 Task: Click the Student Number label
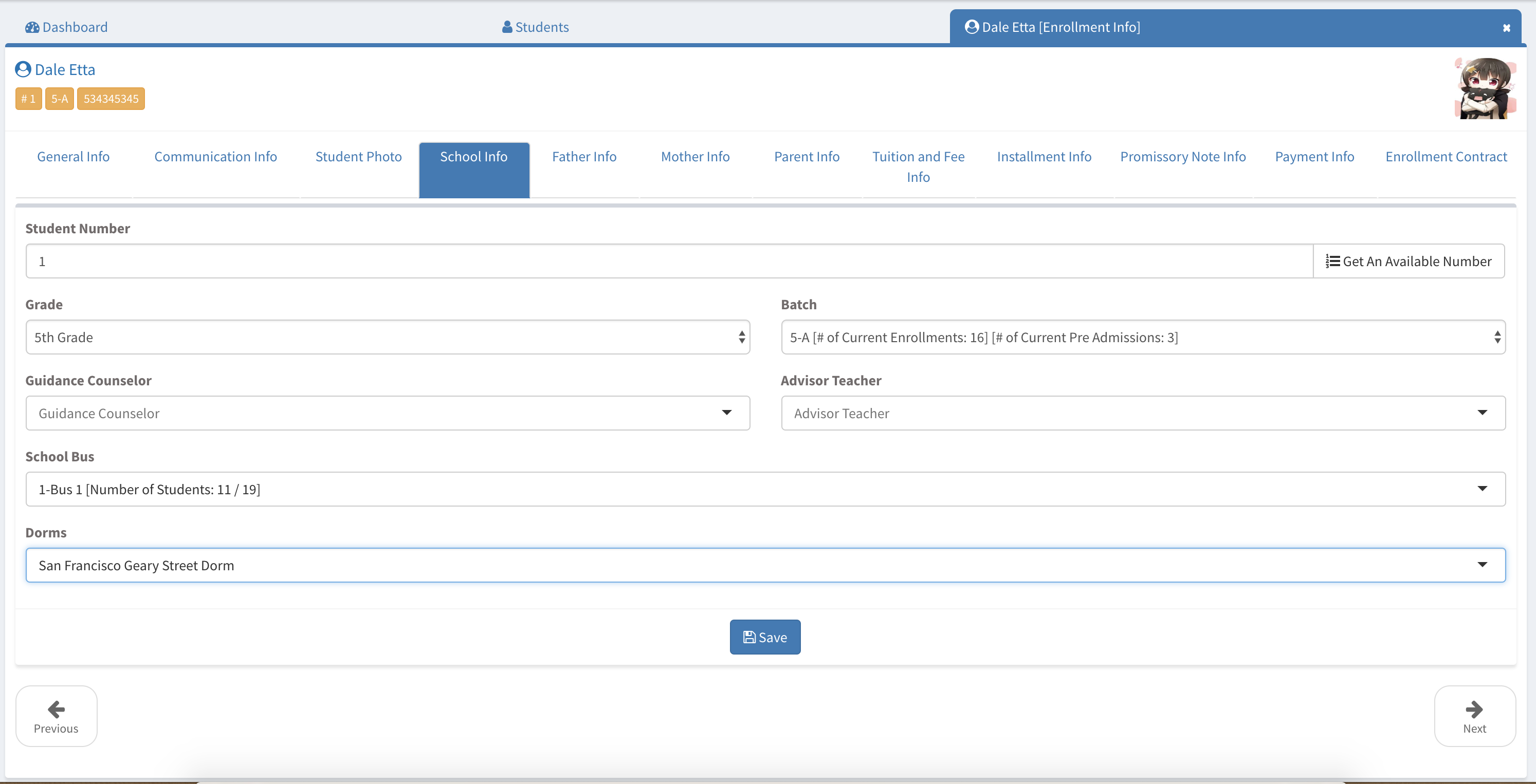[x=78, y=228]
